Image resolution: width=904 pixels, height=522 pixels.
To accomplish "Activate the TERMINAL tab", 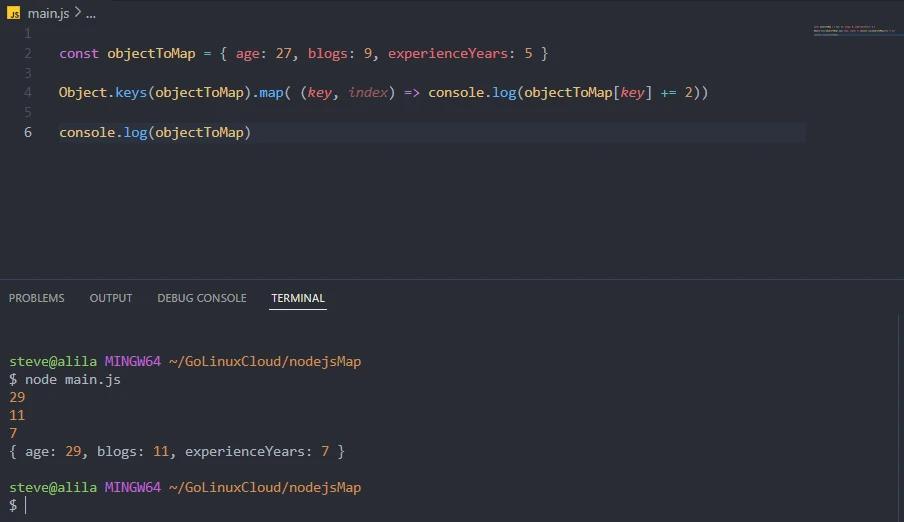I will pos(298,298).
